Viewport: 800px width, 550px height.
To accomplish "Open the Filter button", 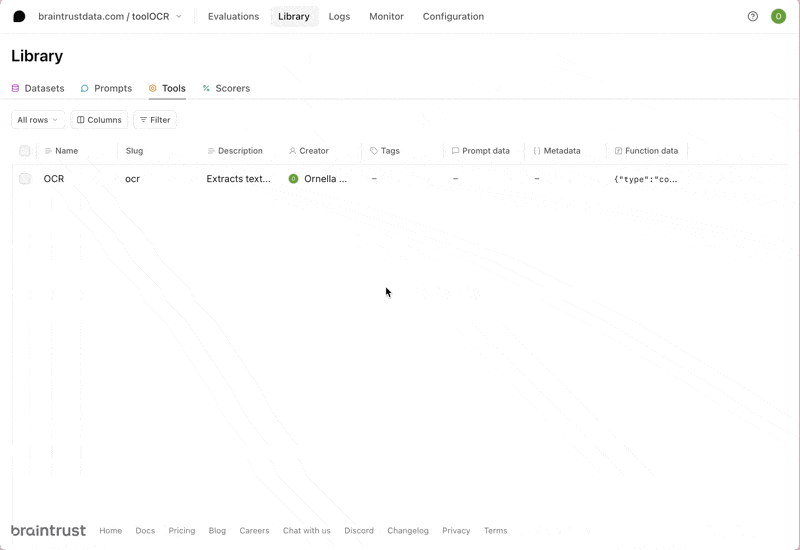I will pos(154,120).
